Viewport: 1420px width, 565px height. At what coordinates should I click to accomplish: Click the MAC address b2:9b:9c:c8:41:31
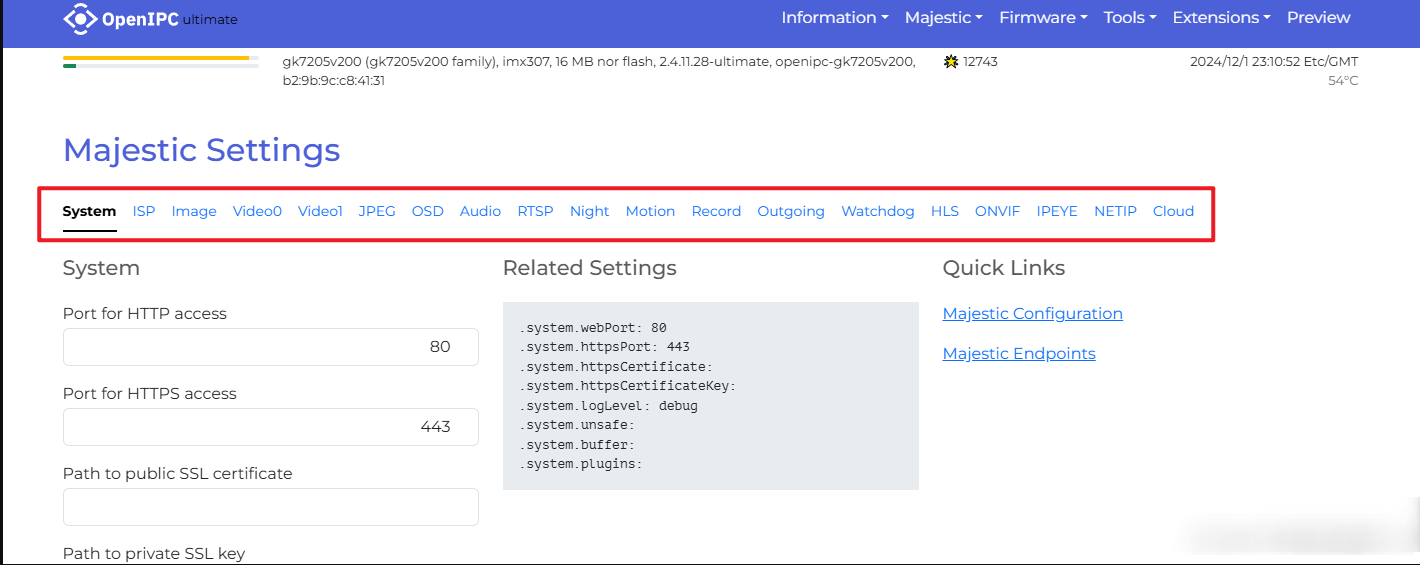[334, 81]
